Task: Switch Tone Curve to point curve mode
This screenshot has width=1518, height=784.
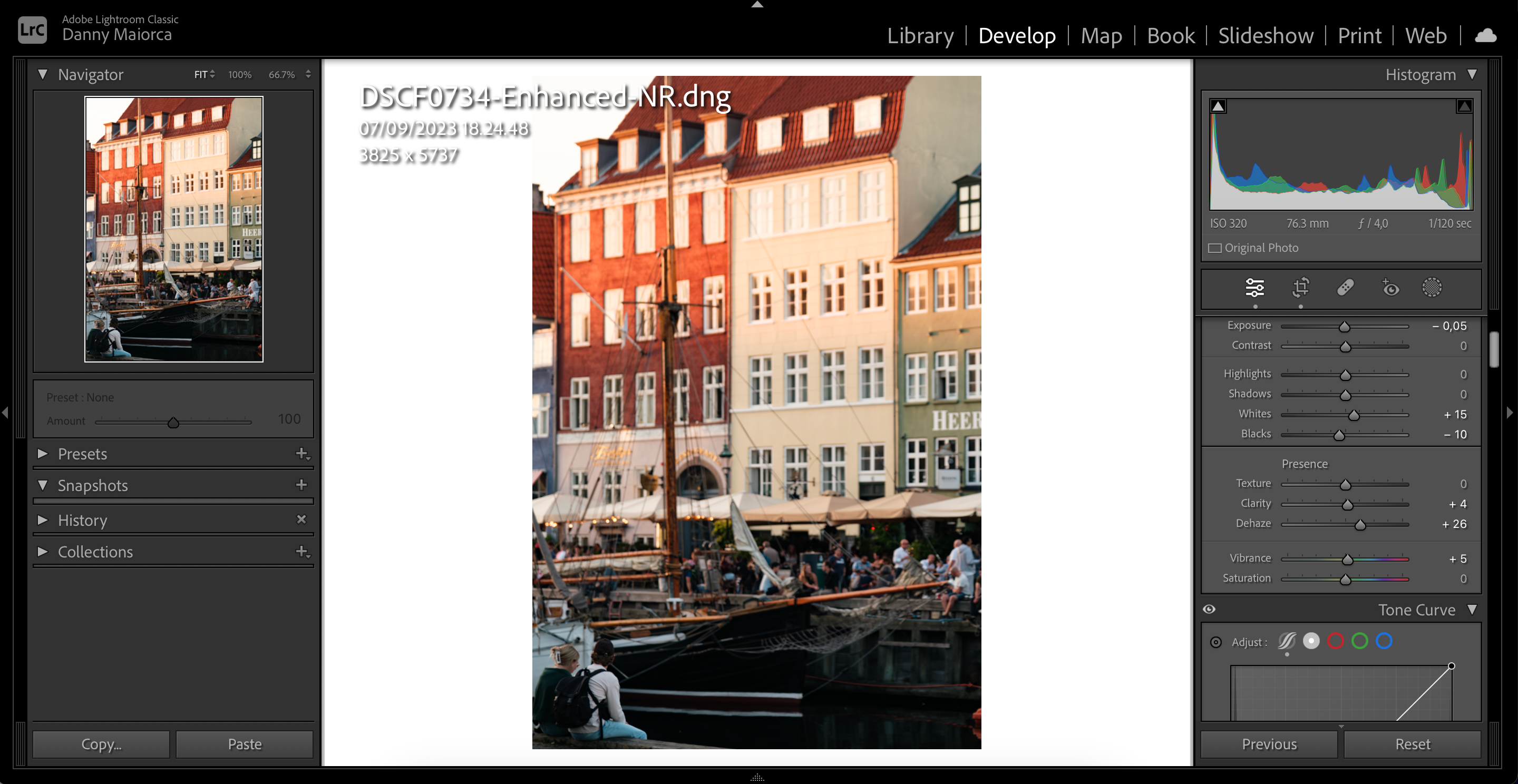Action: pyautogui.click(x=1311, y=641)
